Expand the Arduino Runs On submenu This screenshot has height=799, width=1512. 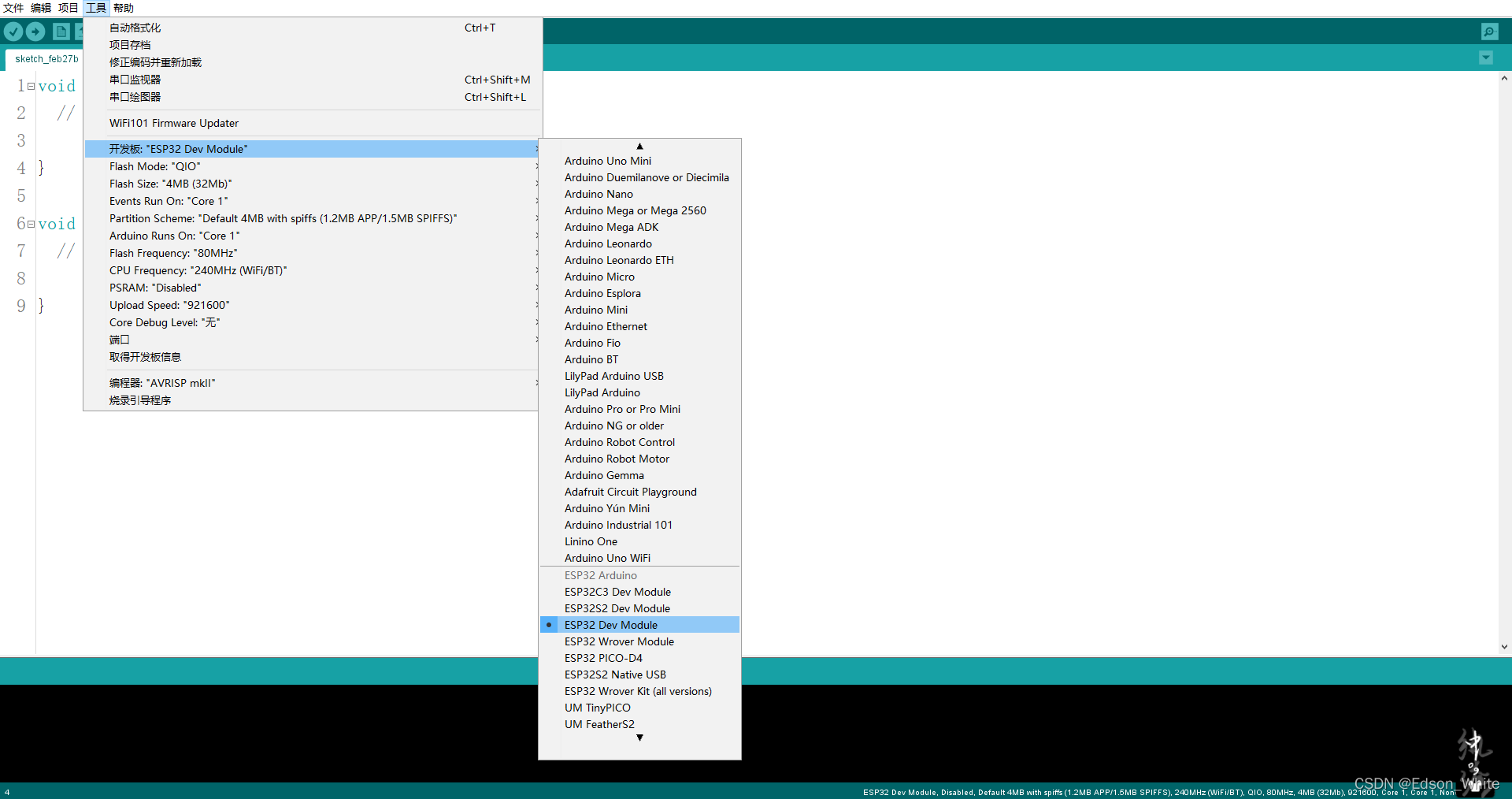313,236
